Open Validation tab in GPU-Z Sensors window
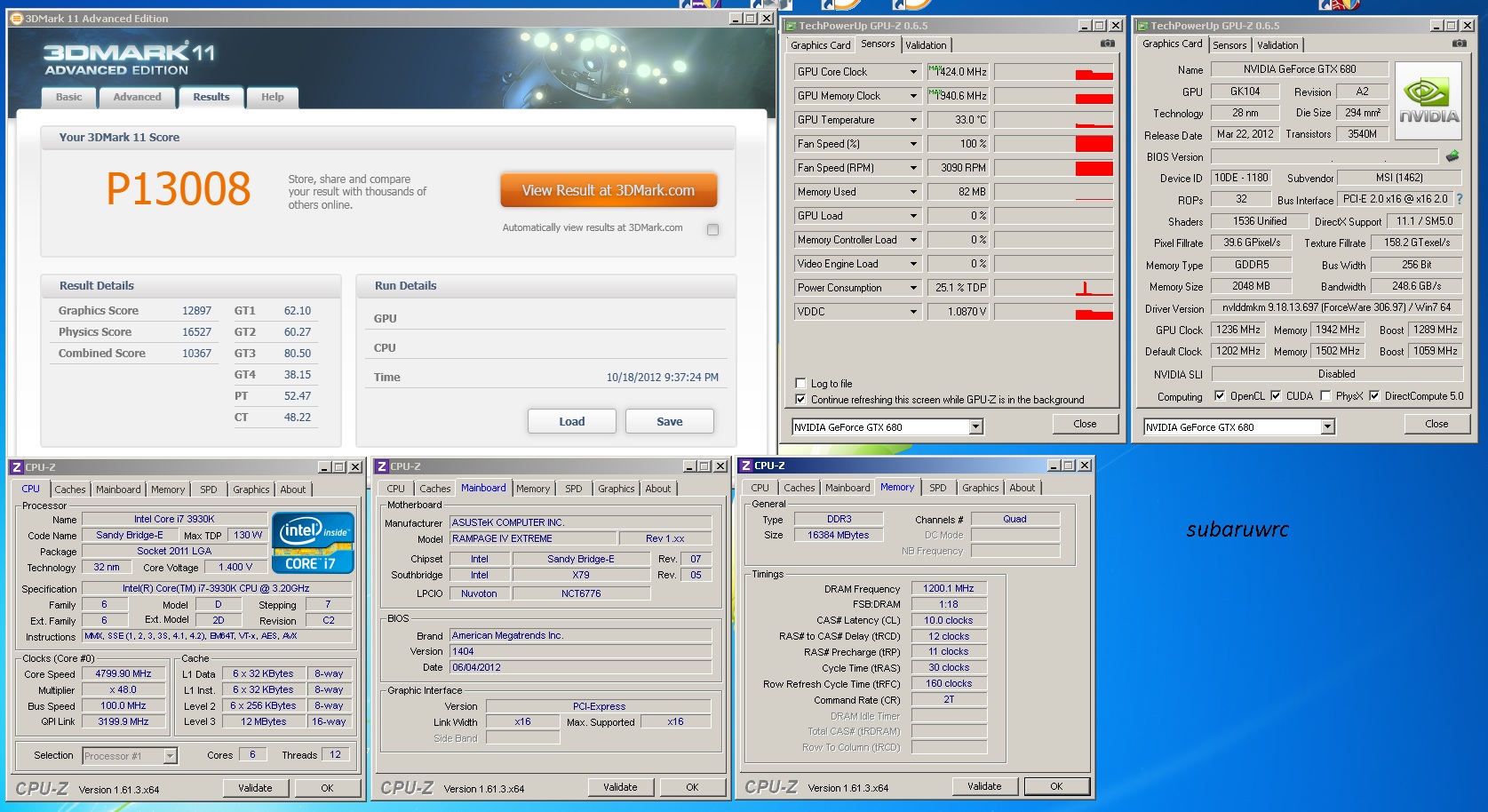The width and height of the screenshot is (1488, 812). [926, 45]
